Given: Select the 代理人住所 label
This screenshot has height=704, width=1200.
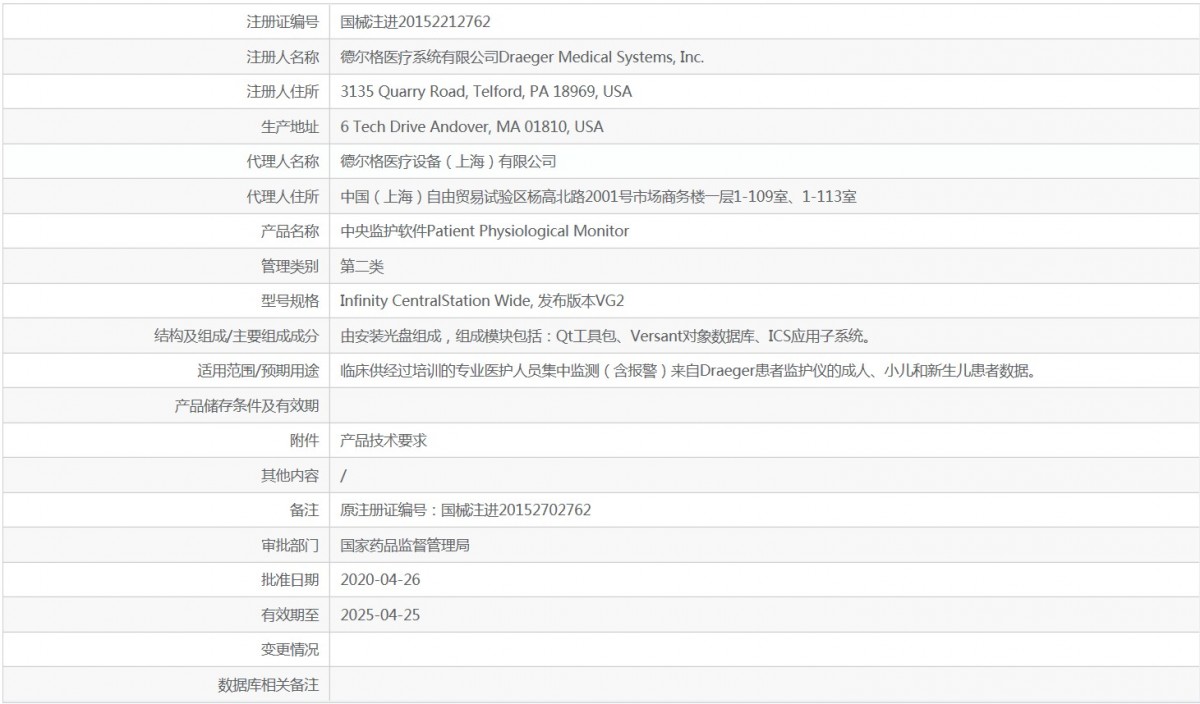Looking at the screenshot, I should pyautogui.click(x=283, y=196).
